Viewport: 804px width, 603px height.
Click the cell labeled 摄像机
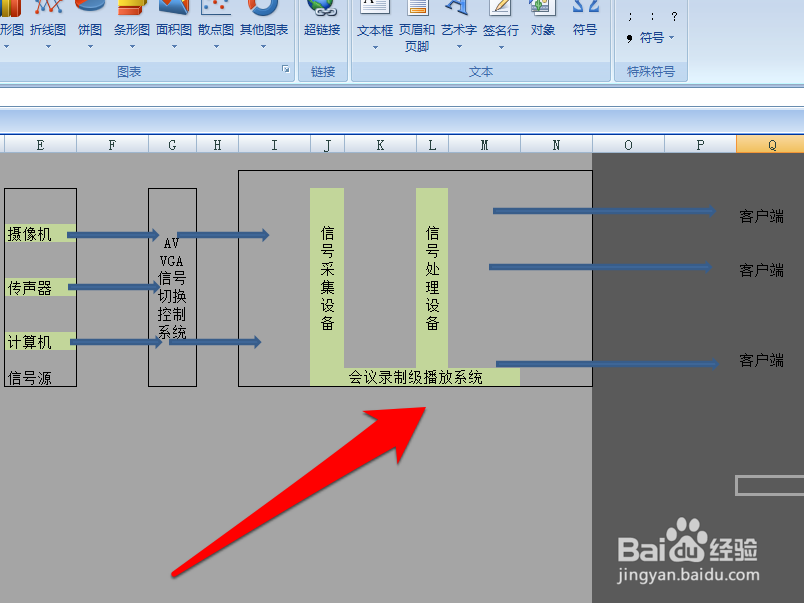[28, 234]
